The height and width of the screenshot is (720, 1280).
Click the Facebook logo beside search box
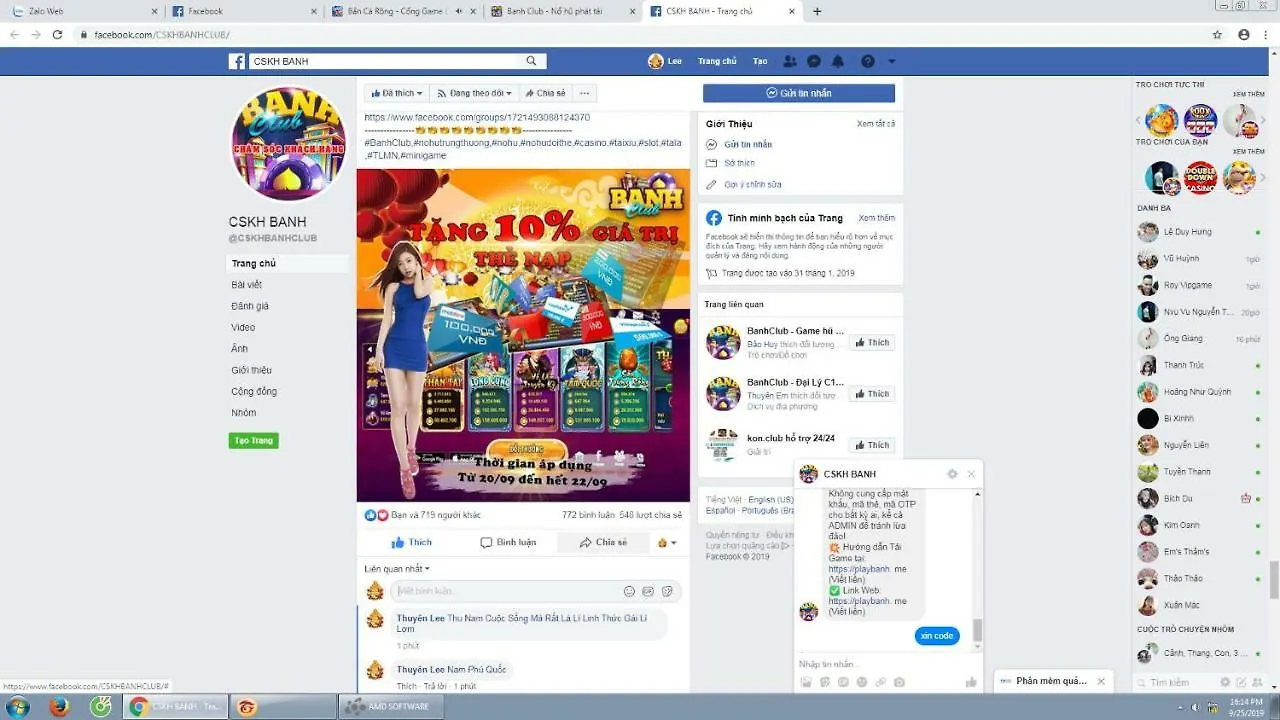pos(237,61)
